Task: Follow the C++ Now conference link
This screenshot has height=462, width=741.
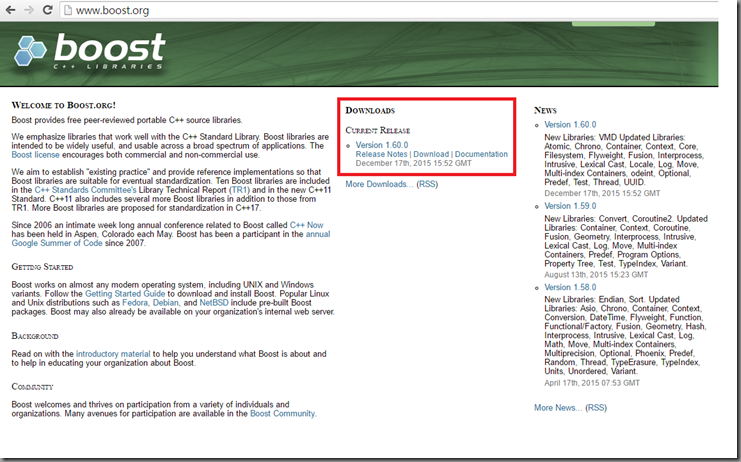Action: pos(307,225)
